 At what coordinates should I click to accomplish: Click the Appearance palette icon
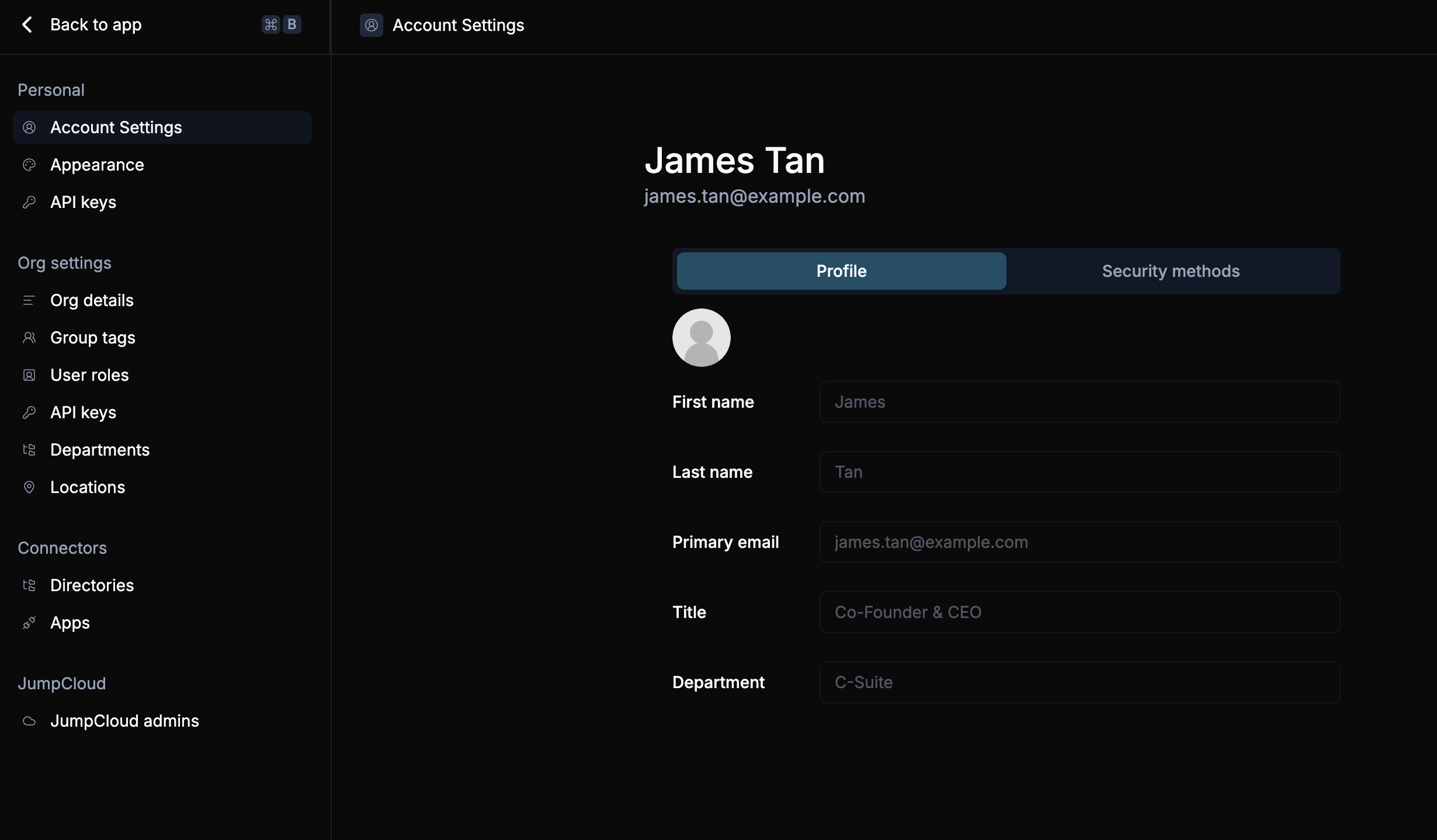tap(29, 165)
